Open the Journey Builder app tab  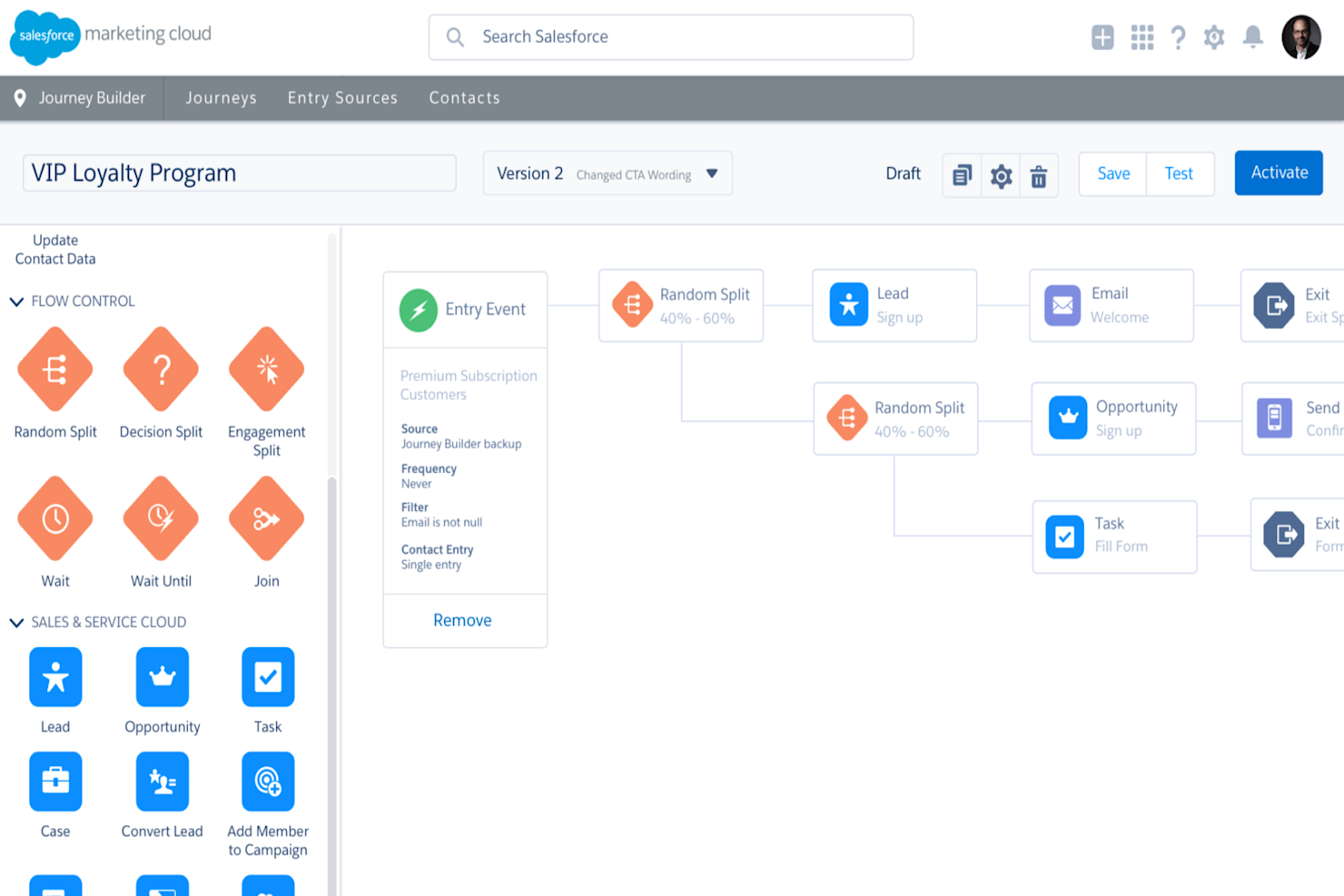pyautogui.click(x=82, y=98)
